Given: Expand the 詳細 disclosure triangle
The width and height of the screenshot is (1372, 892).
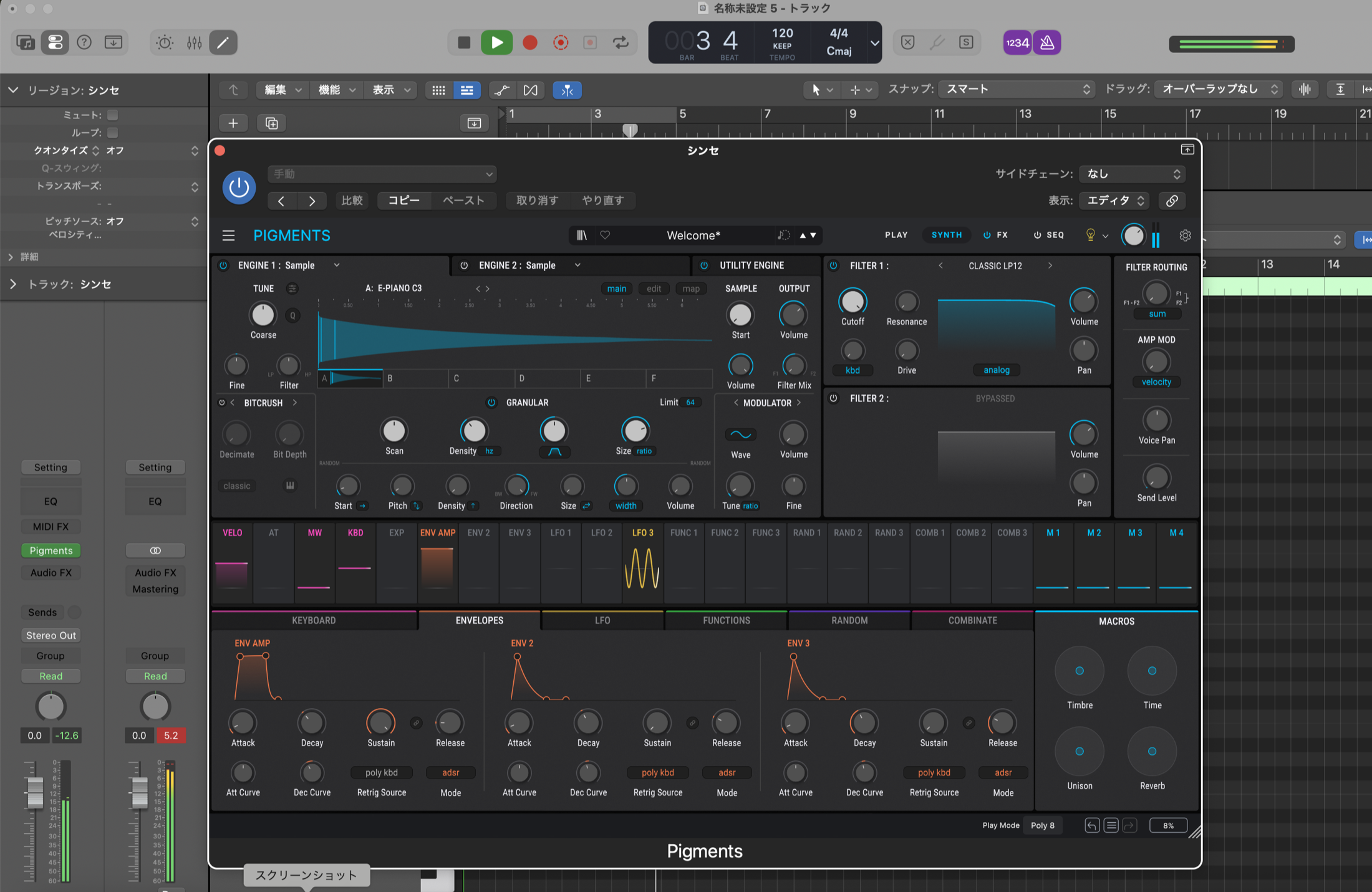Looking at the screenshot, I should point(11,257).
